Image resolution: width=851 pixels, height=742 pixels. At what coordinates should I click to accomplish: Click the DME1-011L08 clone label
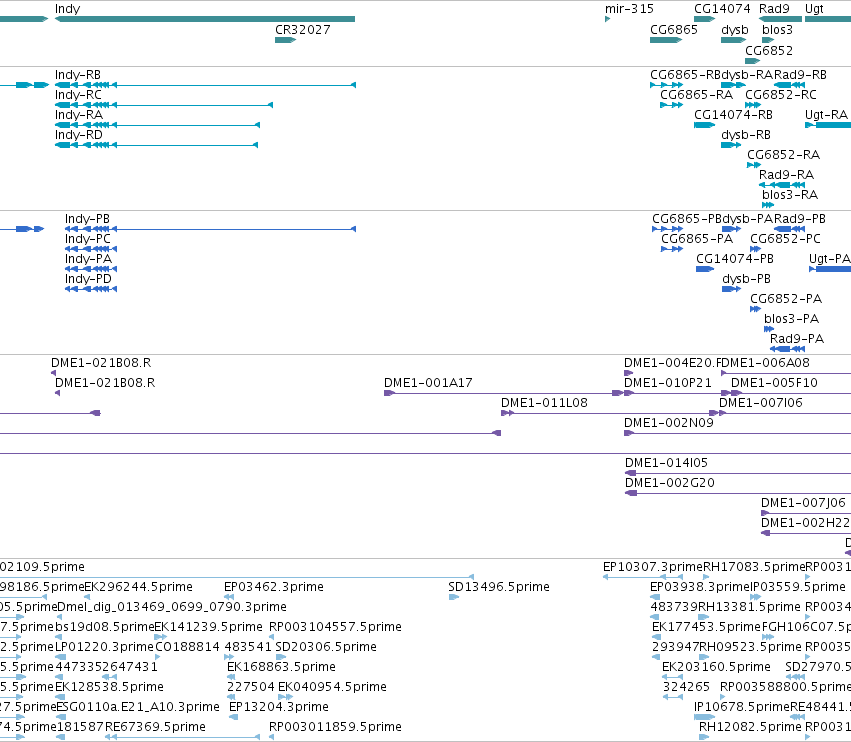pyautogui.click(x=544, y=403)
